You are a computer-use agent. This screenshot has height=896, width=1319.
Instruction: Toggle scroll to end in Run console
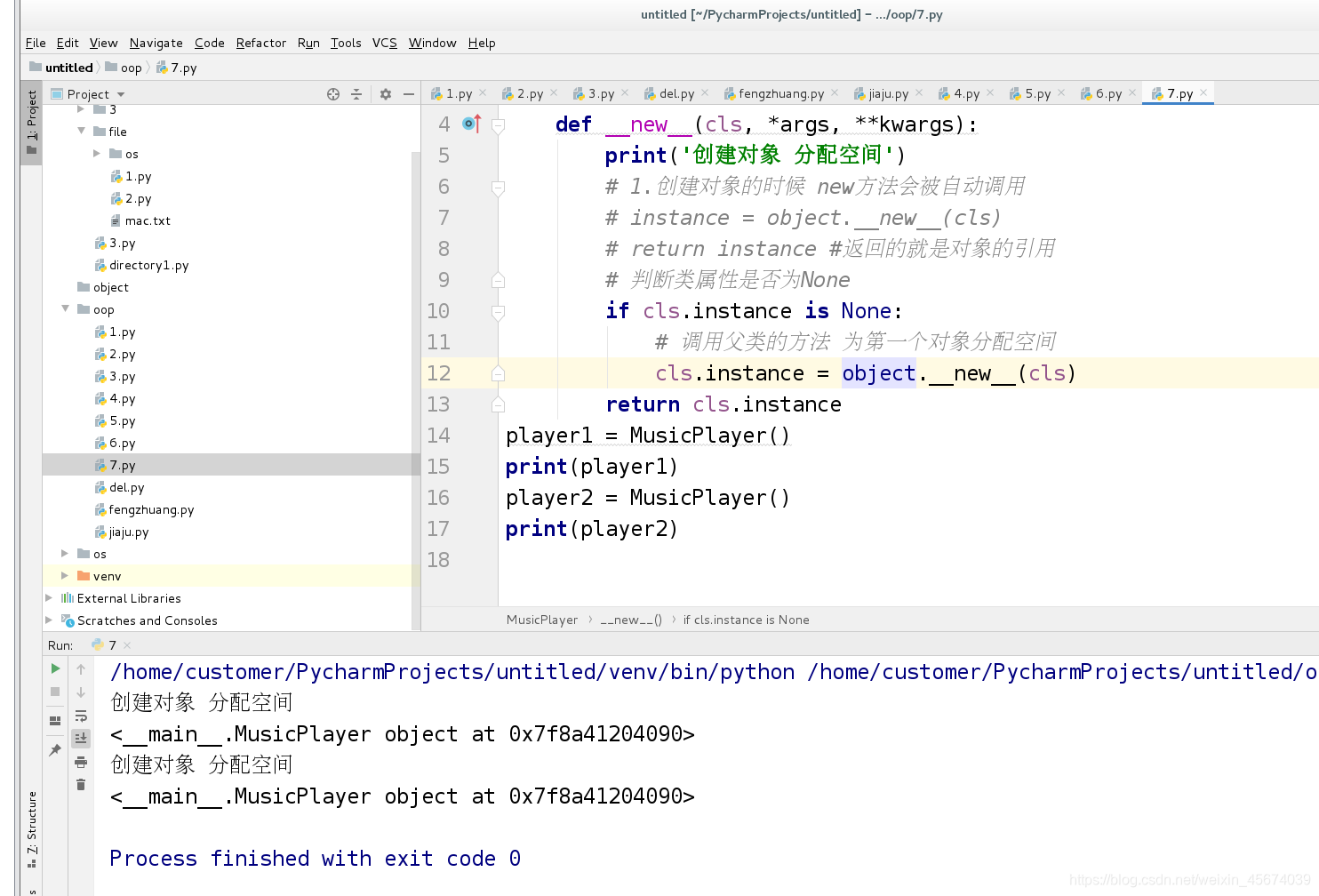81,738
